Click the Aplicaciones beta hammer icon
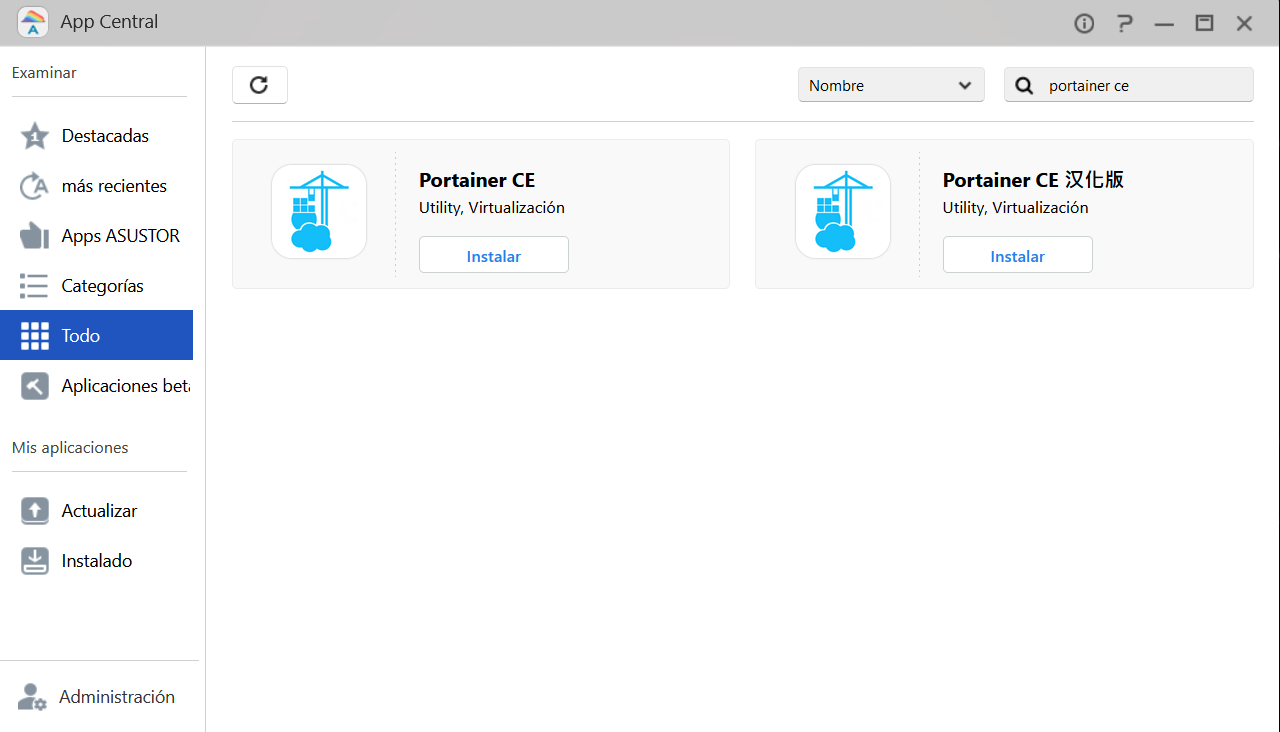 [35, 386]
